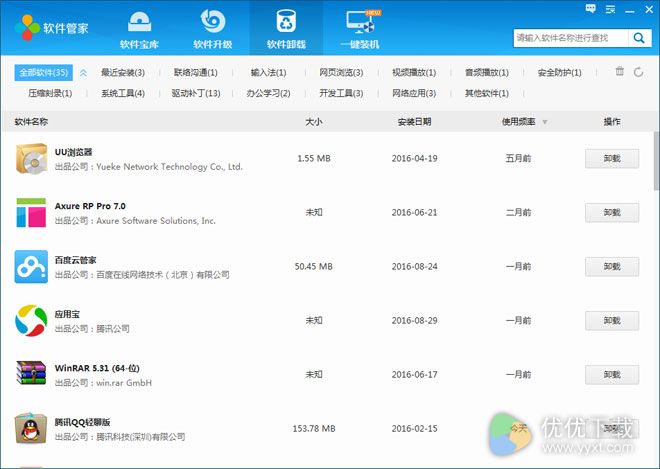Select the WinRAR 5.31 (64-位) name text
The height and width of the screenshot is (469, 660).
tap(97, 368)
